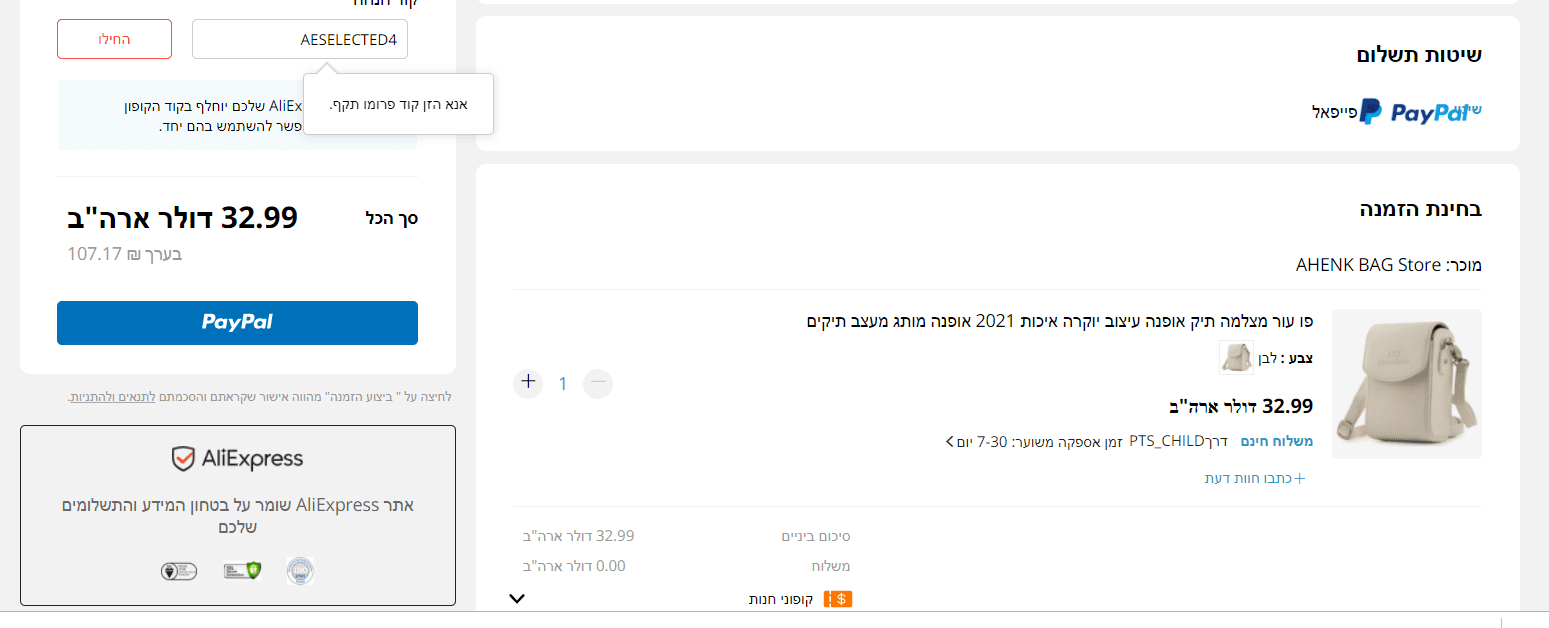The height and width of the screenshot is (628, 1549).
Task: Click the black oval trust badge
Action: [x=179, y=571]
